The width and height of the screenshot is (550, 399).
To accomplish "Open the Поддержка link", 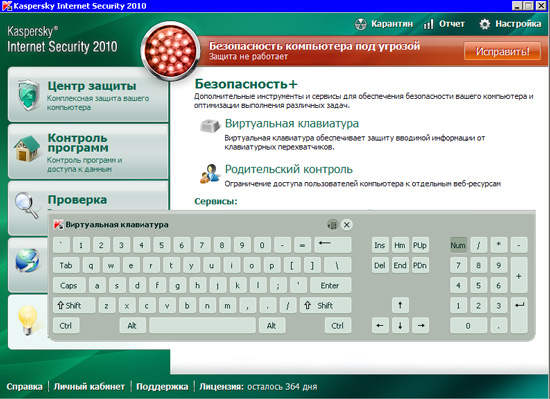I will pos(162,387).
